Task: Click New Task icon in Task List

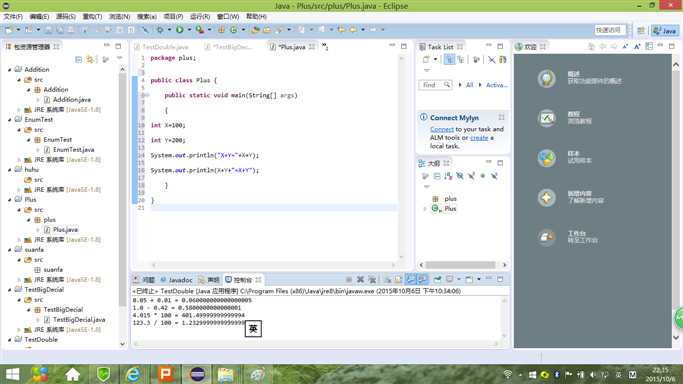Action: 426,59
